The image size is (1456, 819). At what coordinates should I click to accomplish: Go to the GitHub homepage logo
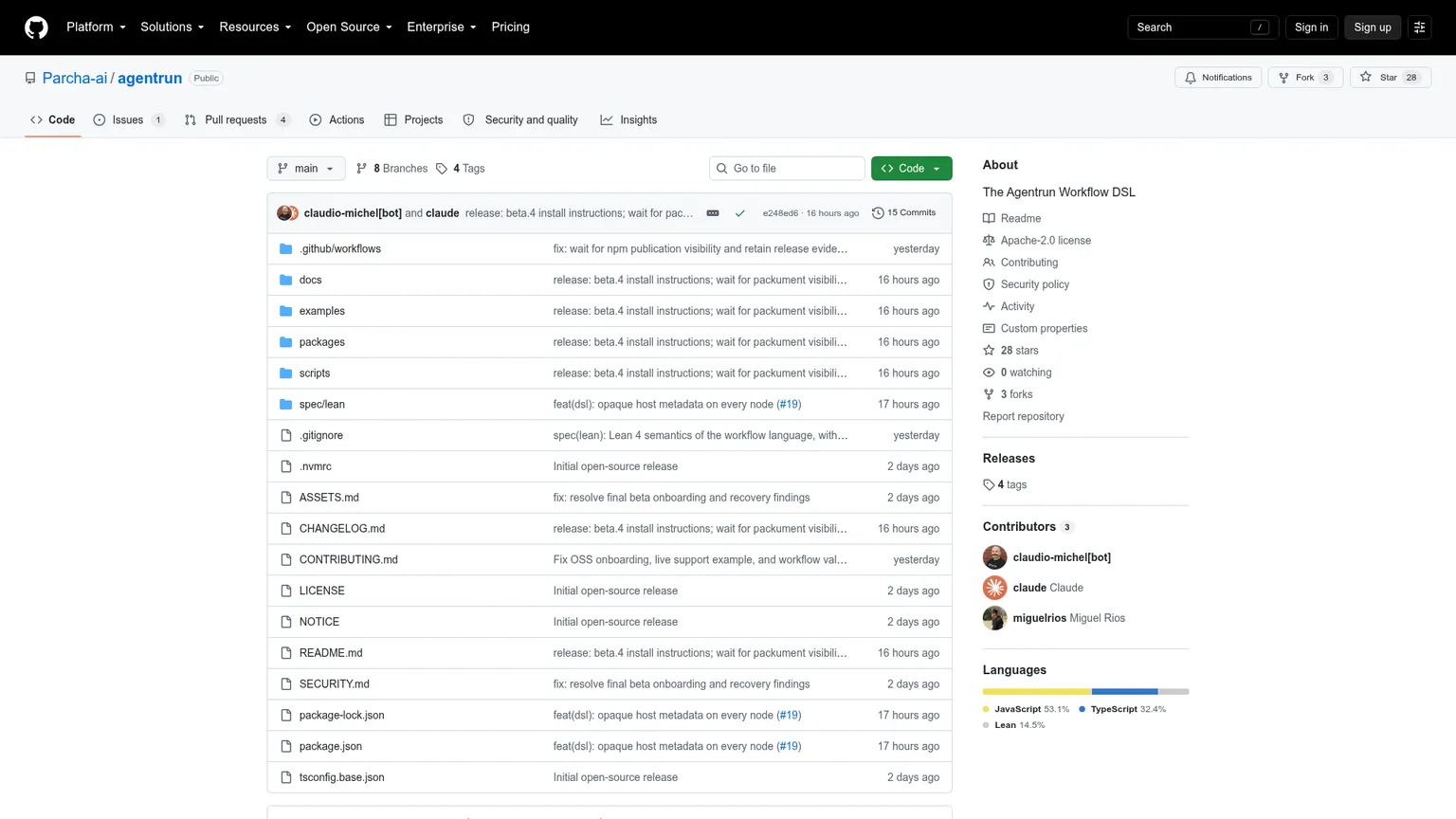click(x=36, y=27)
